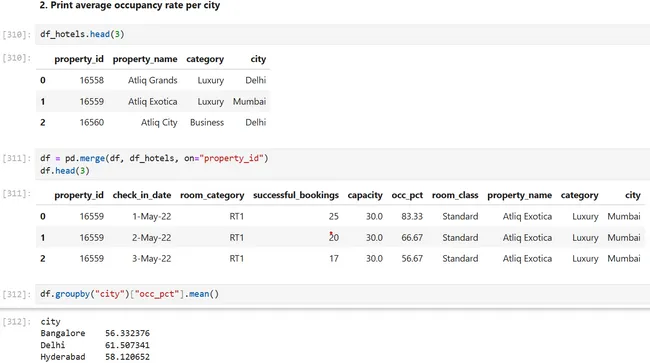Click 'property_id' header in hotels table

pyautogui.click(x=79, y=59)
